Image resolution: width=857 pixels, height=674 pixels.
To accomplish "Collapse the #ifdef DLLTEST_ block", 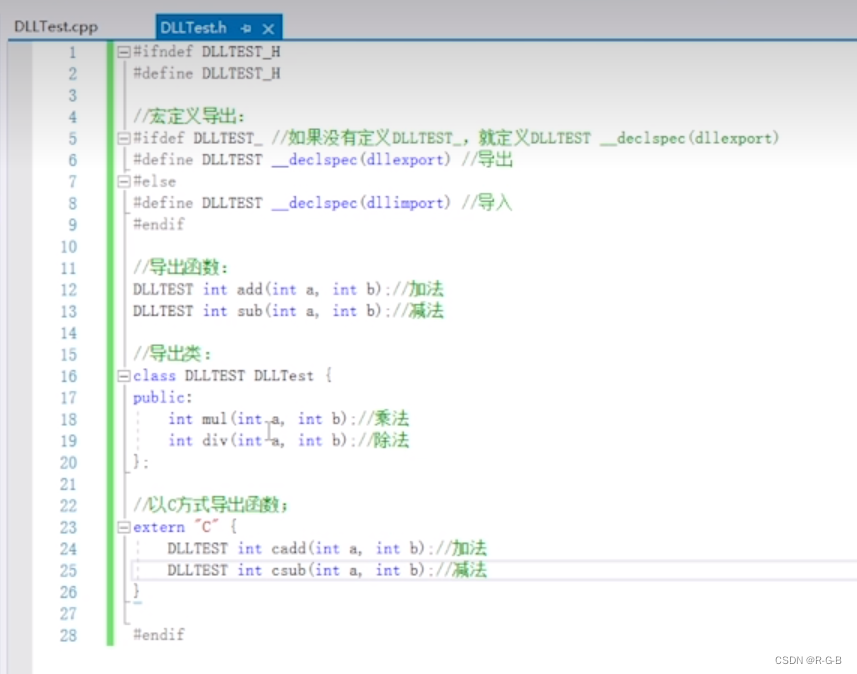I will coord(124,138).
